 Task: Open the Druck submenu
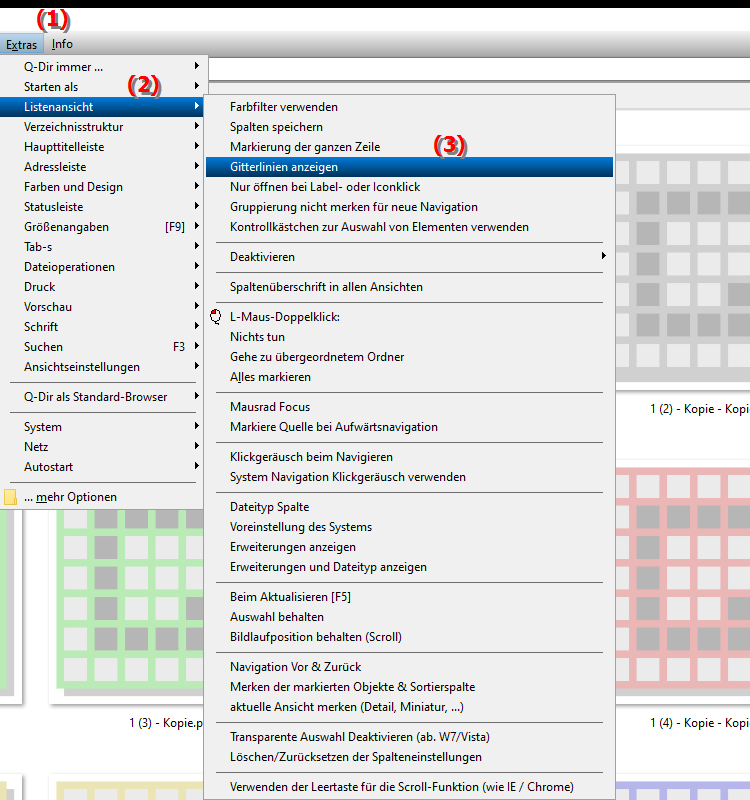(102, 287)
